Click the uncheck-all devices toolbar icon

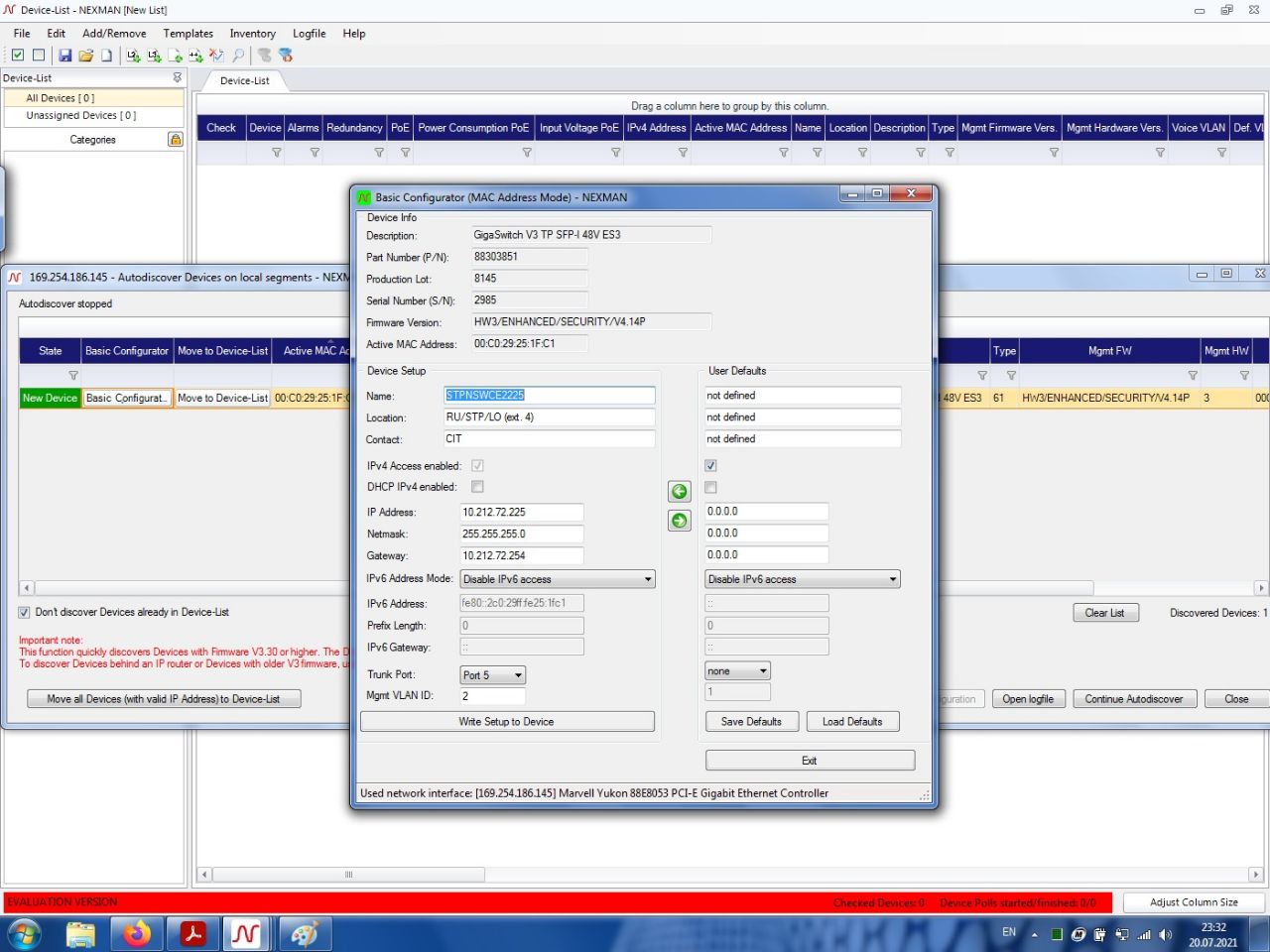pos(39,56)
